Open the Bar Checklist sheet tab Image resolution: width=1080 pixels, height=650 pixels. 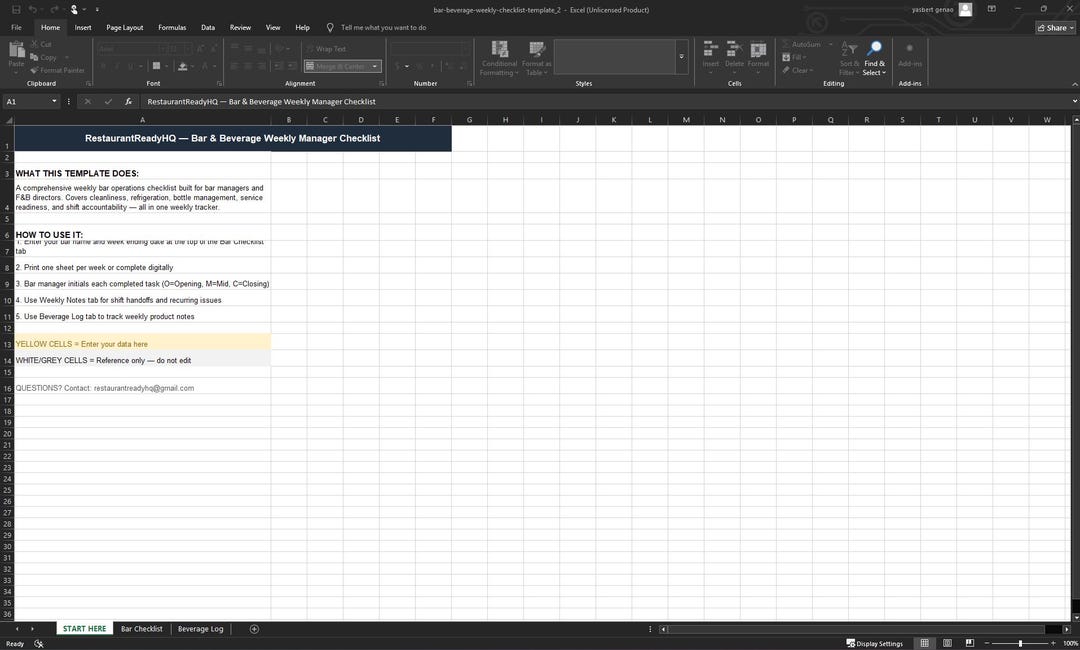[142, 629]
